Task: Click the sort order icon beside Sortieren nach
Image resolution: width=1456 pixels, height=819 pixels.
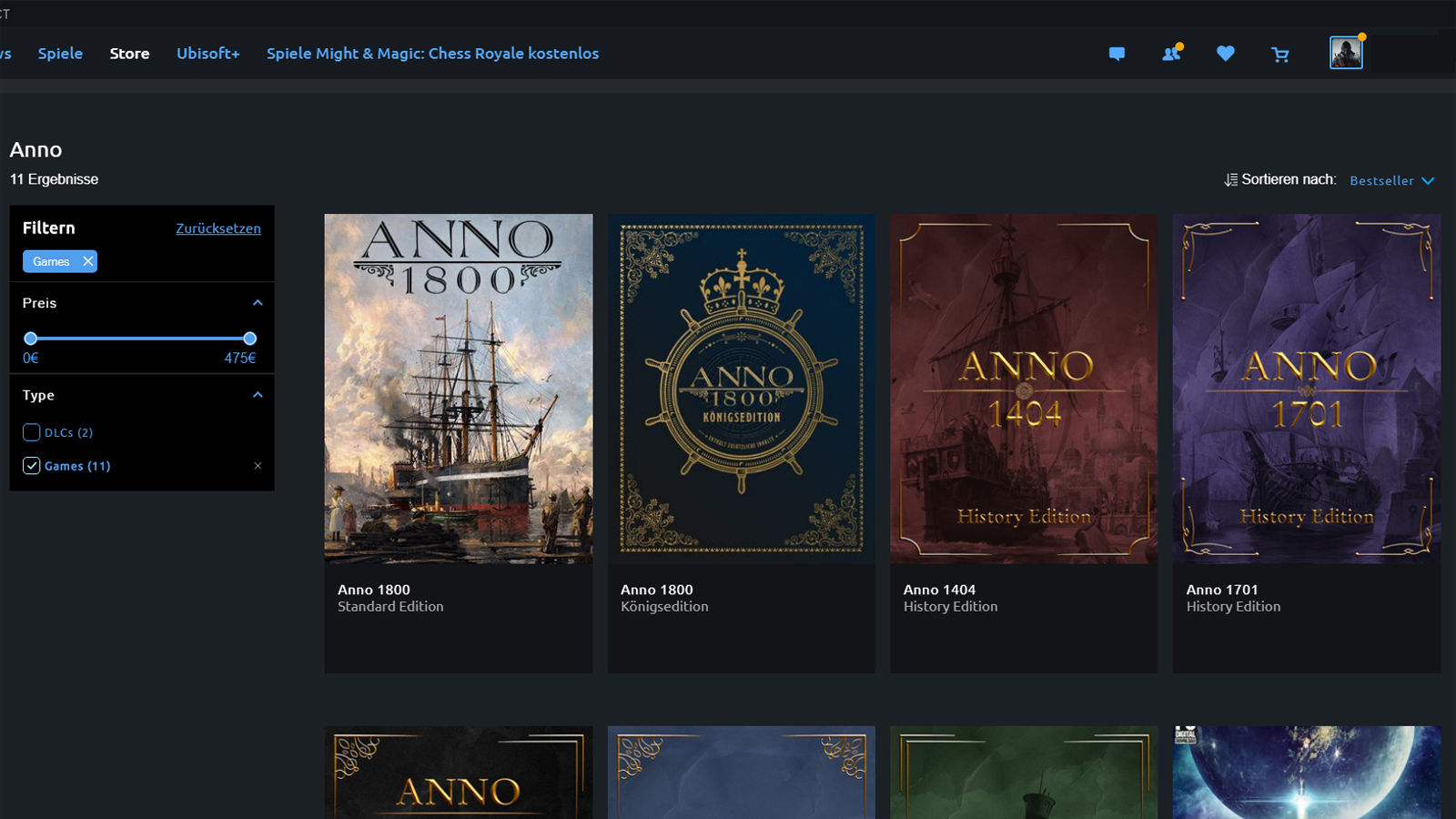Action: click(x=1230, y=180)
